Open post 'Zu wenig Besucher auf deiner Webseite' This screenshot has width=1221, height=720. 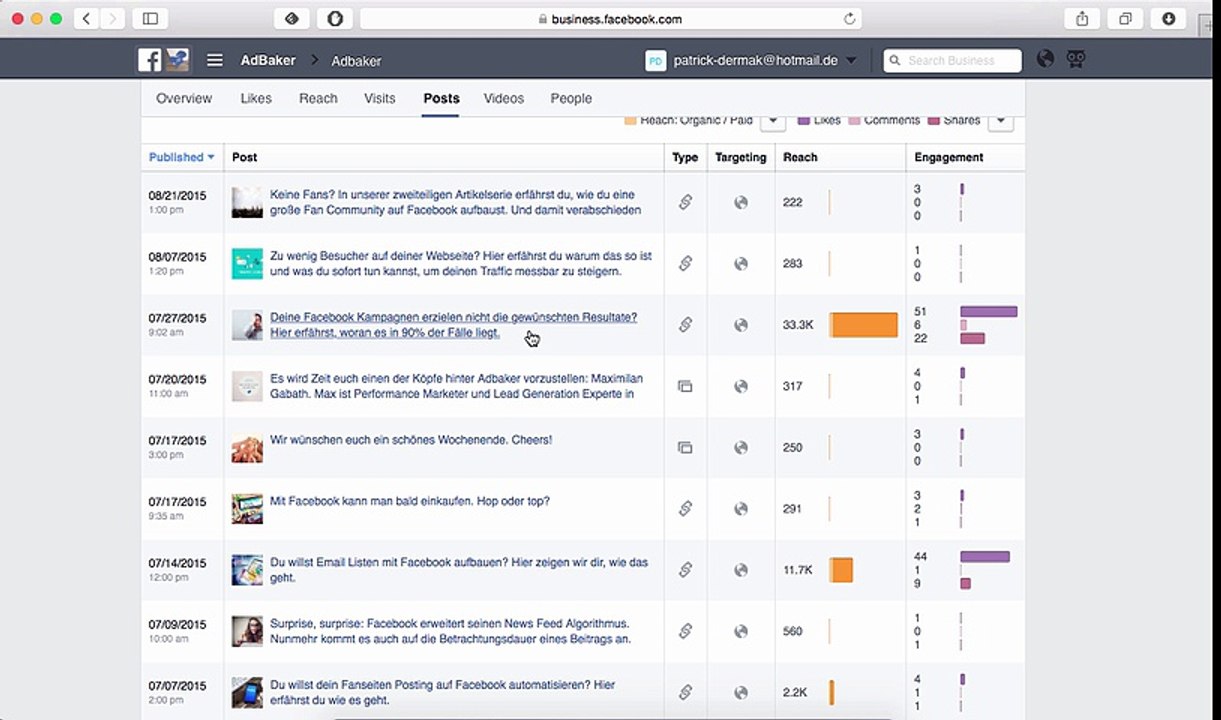coord(461,264)
